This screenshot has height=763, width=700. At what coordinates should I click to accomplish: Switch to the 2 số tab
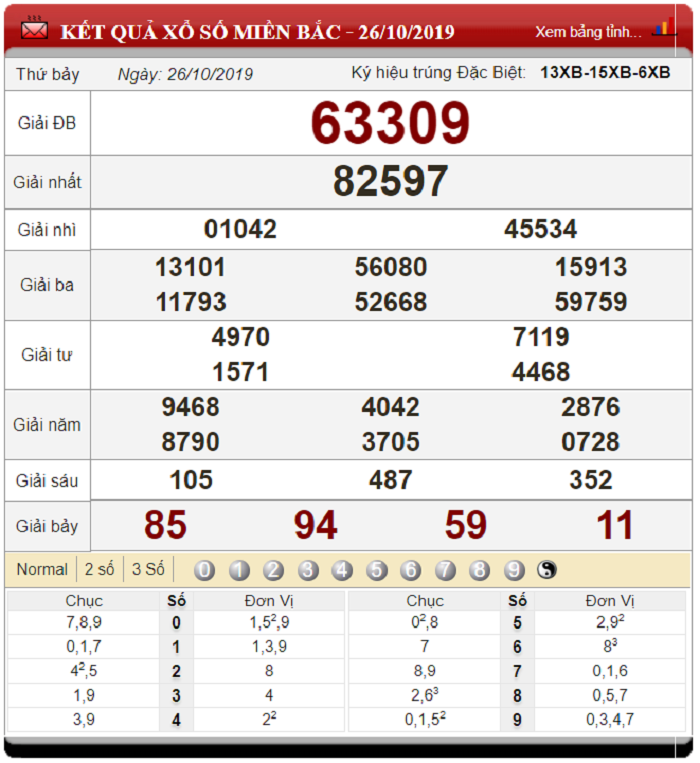[99, 569]
